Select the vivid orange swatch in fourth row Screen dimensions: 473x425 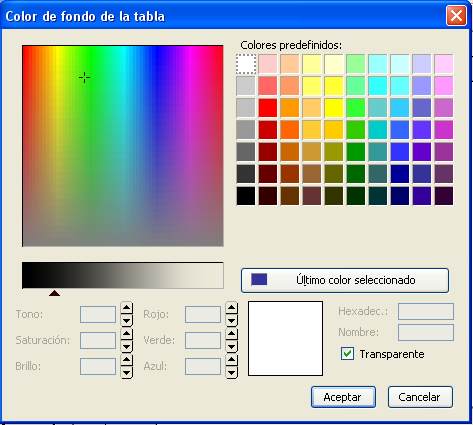(290, 130)
